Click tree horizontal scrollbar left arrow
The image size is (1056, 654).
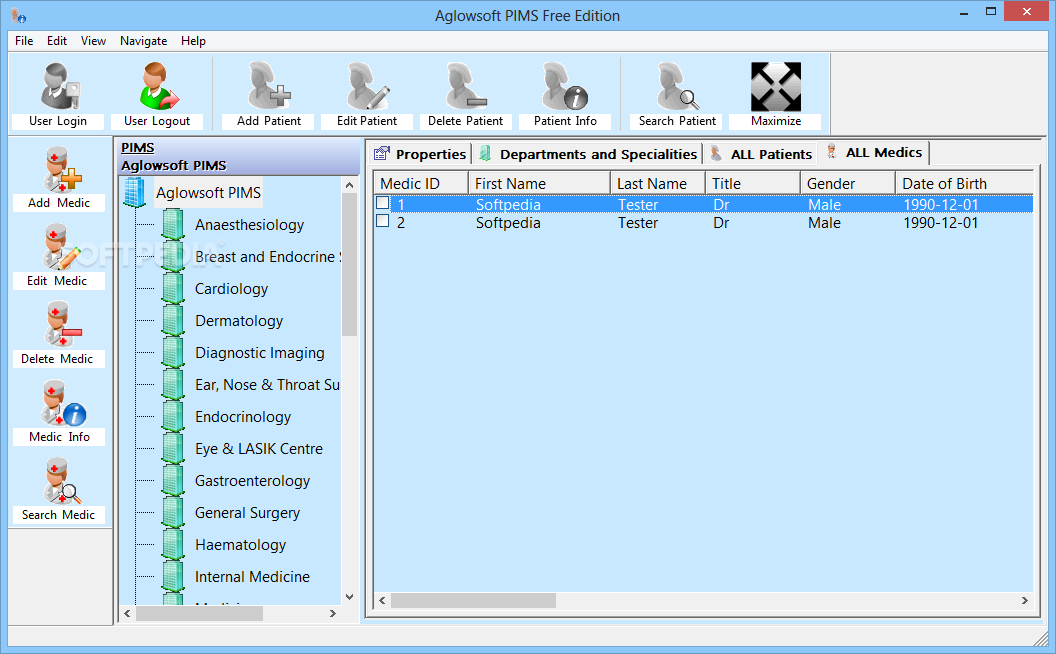[127, 613]
